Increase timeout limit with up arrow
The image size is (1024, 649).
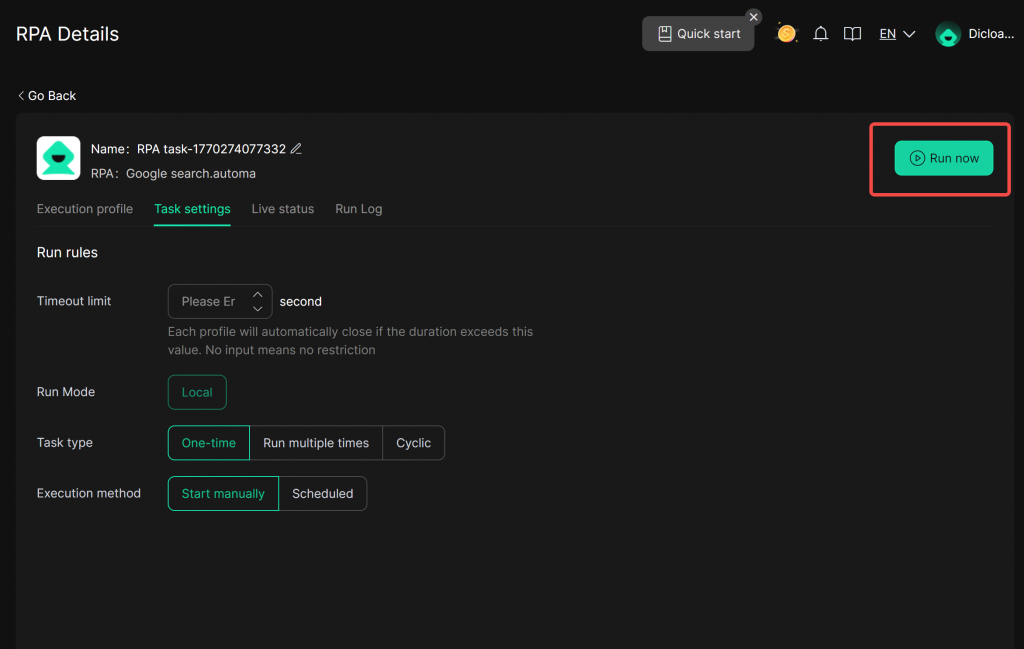coord(258,294)
